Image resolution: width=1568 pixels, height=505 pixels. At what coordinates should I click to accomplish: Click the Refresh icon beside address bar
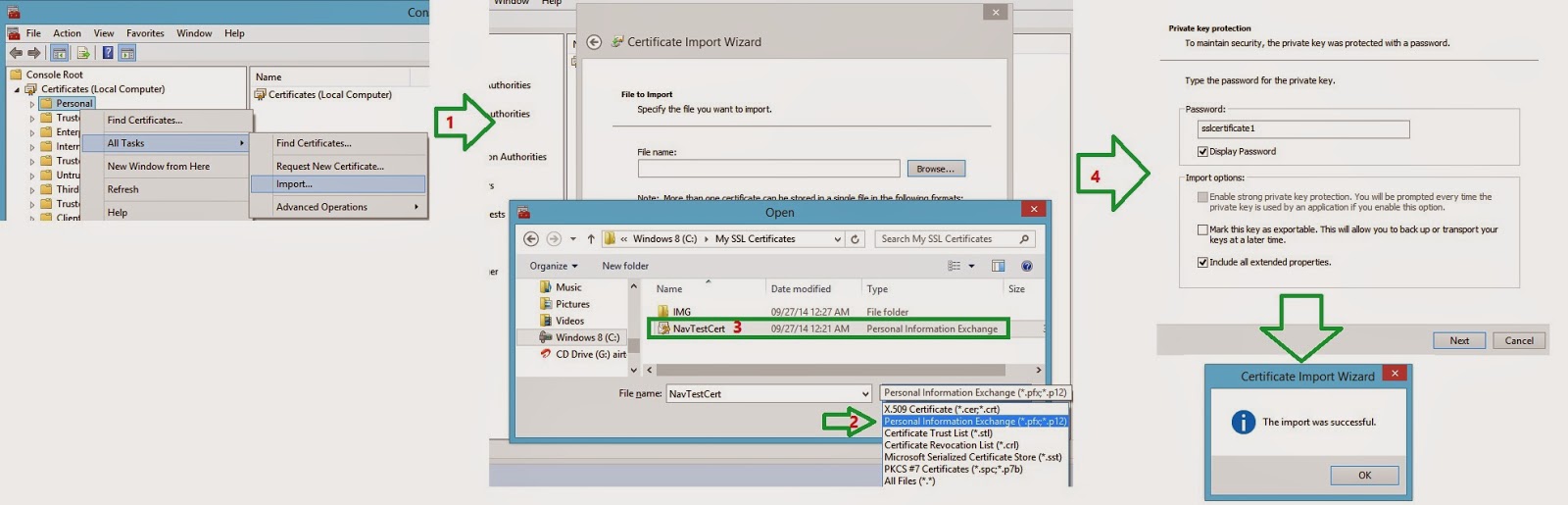coord(856,239)
